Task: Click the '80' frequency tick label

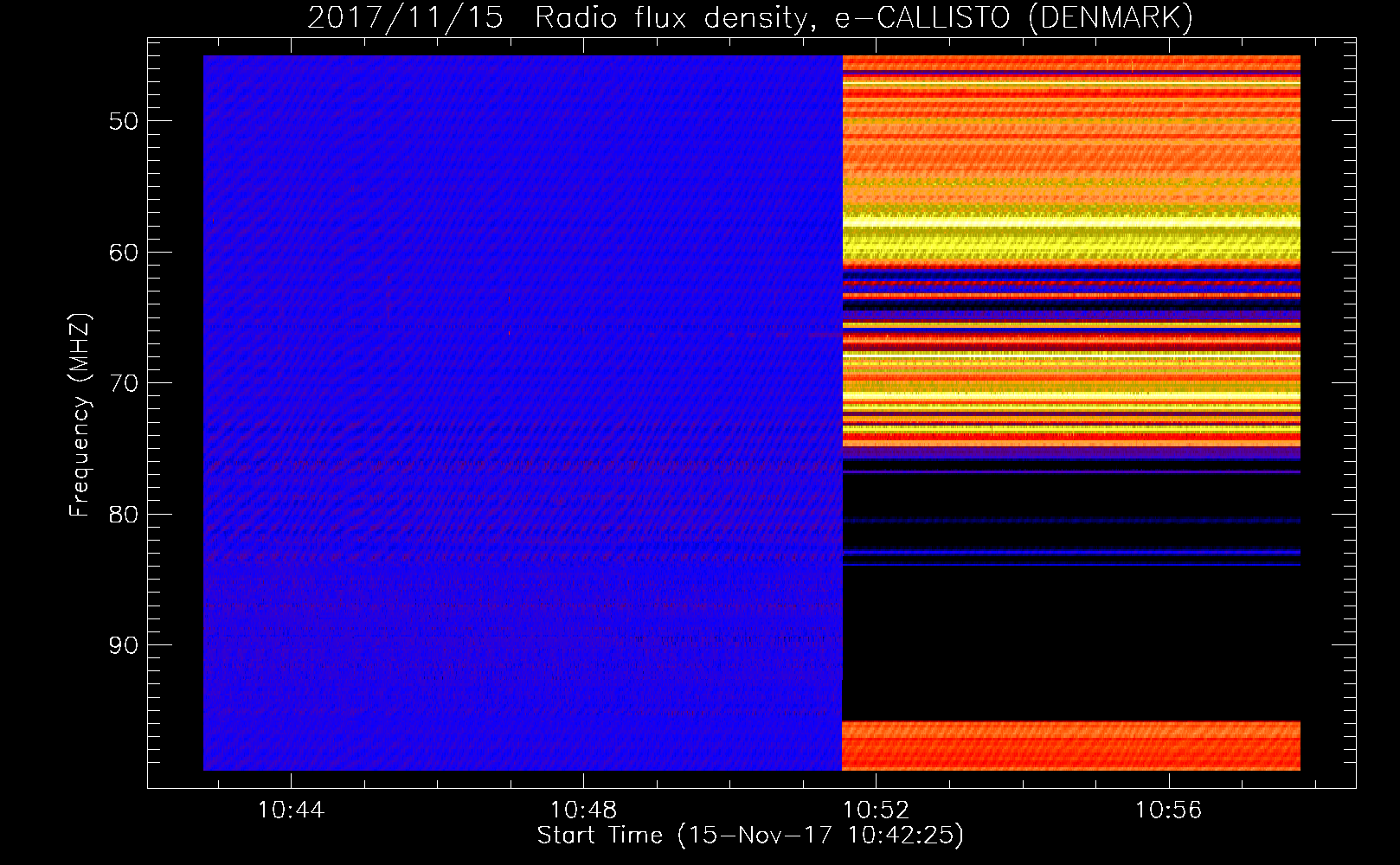Action: (123, 515)
